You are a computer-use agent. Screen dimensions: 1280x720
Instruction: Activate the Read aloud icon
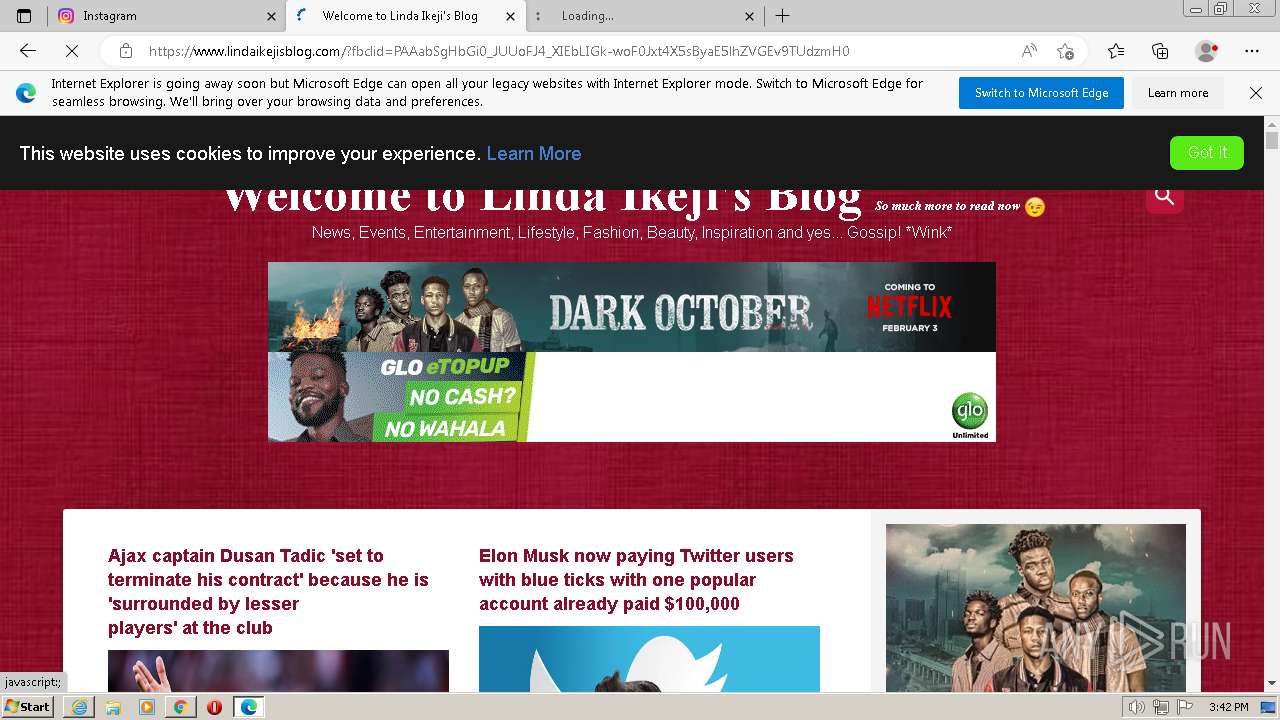point(1029,51)
